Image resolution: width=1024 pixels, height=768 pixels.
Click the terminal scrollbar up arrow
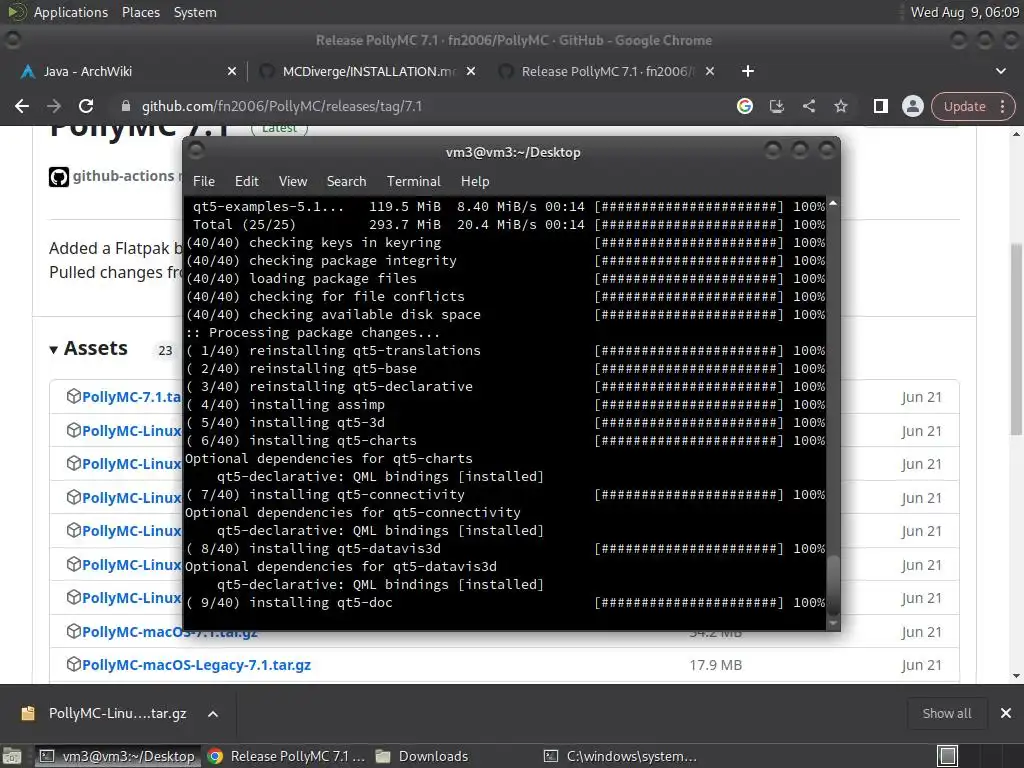pyautogui.click(x=833, y=204)
